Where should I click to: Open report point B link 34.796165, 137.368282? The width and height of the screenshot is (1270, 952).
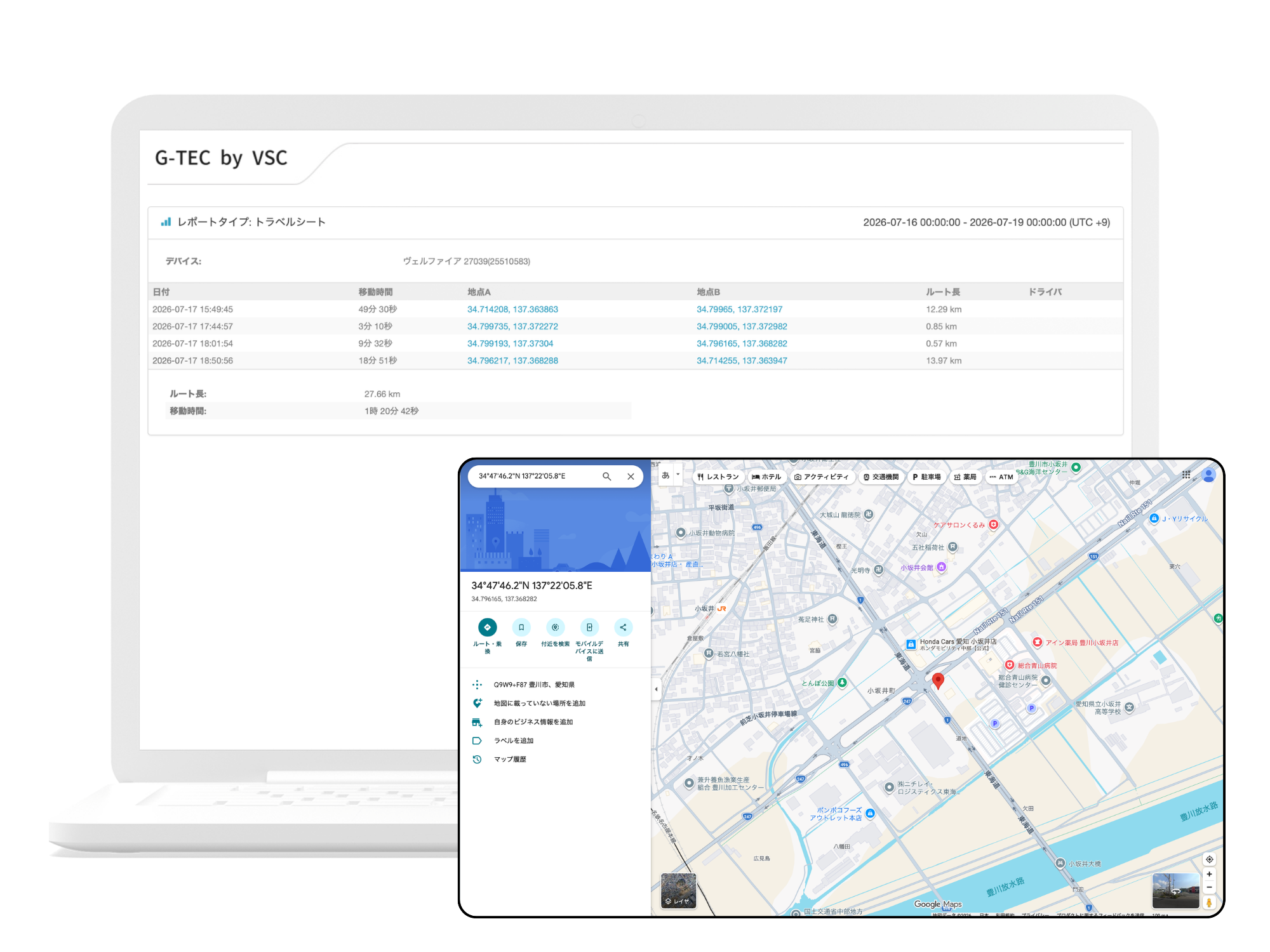(x=742, y=343)
